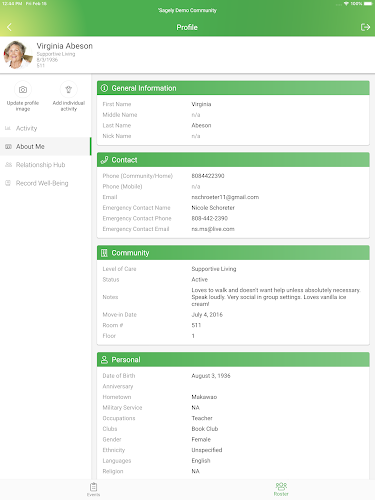Click the Activity chart icon
The height and width of the screenshot is (500, 375).
point(8,128)
